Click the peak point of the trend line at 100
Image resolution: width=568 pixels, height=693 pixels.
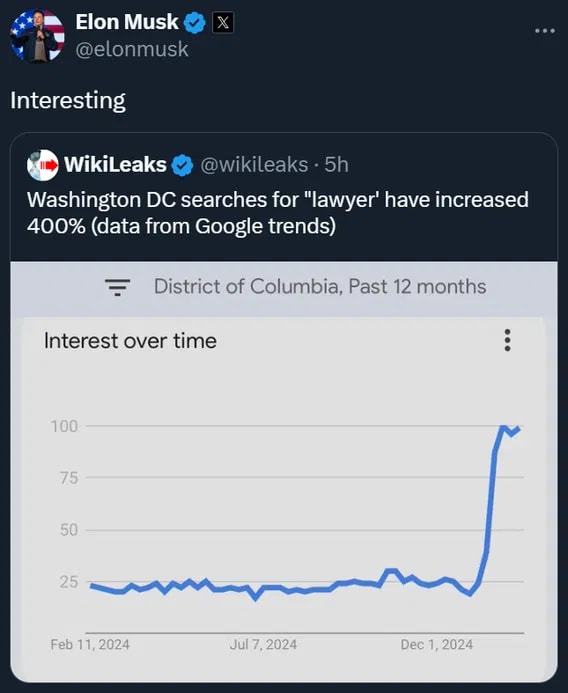[503, 426]
